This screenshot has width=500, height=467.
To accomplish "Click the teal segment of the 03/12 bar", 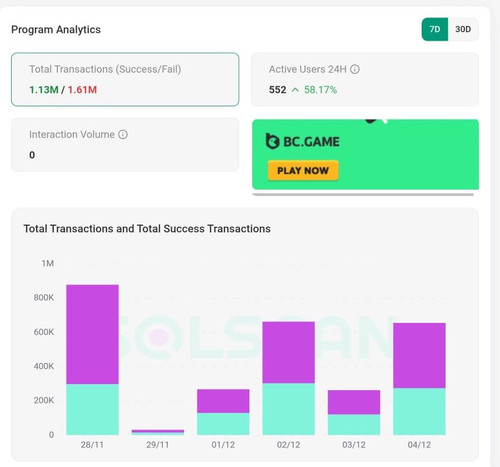I will pos(354,425).
